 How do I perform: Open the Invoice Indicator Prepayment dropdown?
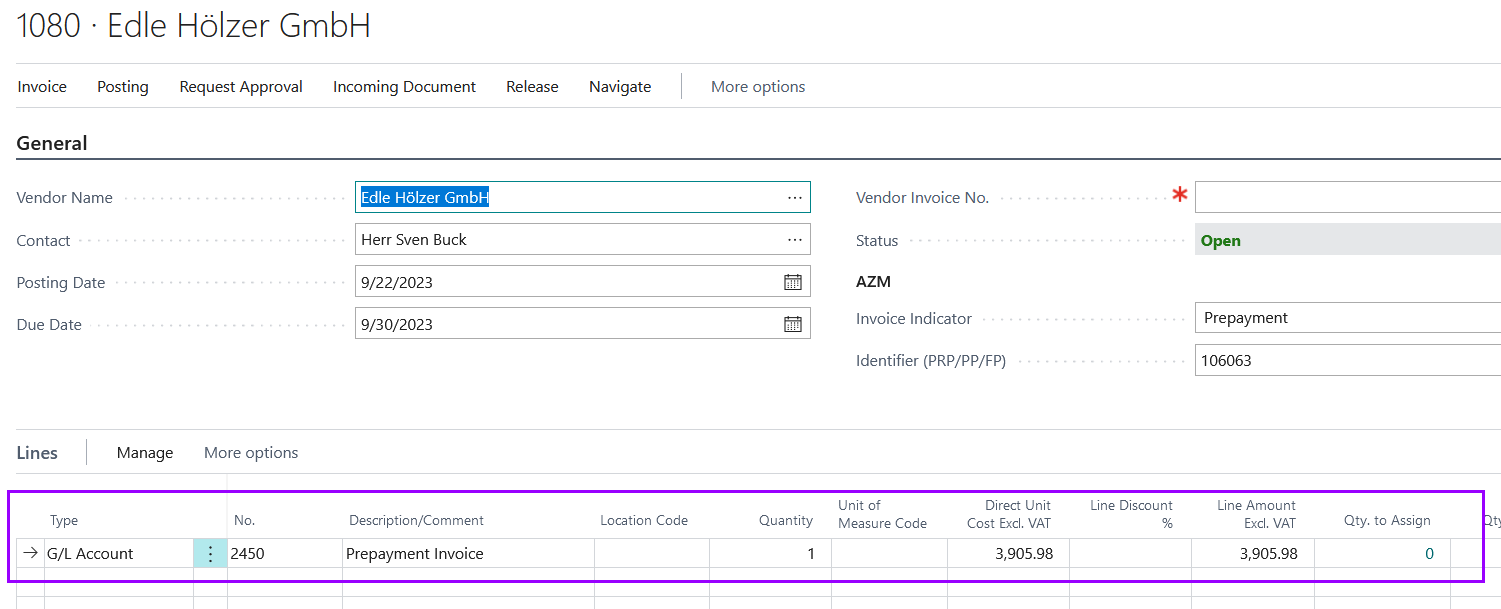pyautogui.click(x=1346, y=318)
